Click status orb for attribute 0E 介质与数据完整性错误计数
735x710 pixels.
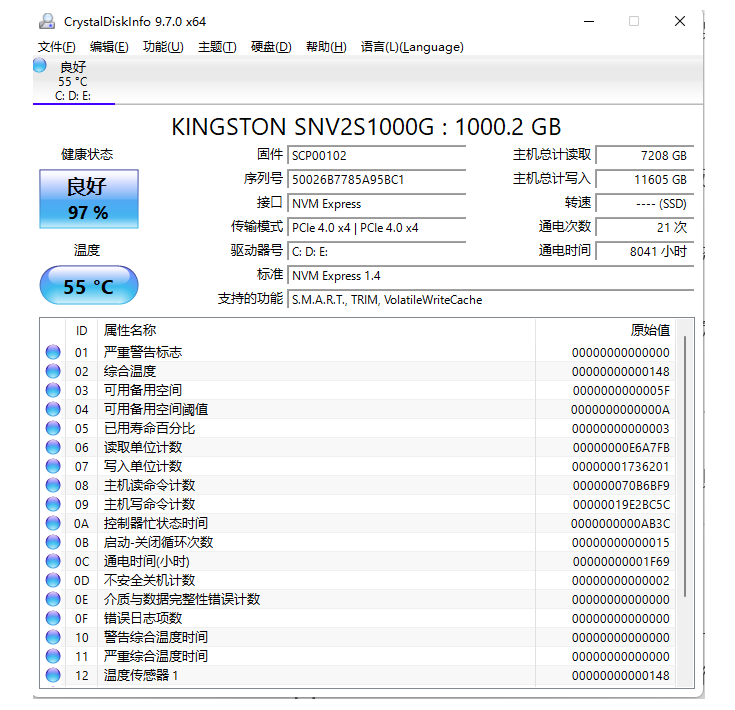[53, 599]
